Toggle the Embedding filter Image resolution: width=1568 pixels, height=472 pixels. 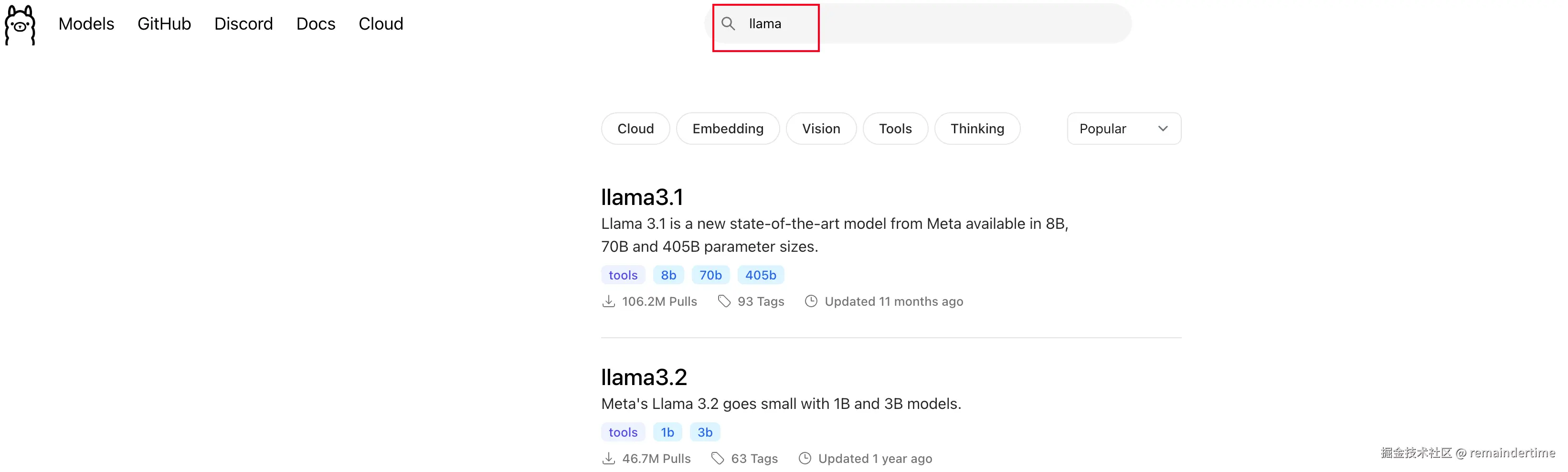[x=727, y=129]
